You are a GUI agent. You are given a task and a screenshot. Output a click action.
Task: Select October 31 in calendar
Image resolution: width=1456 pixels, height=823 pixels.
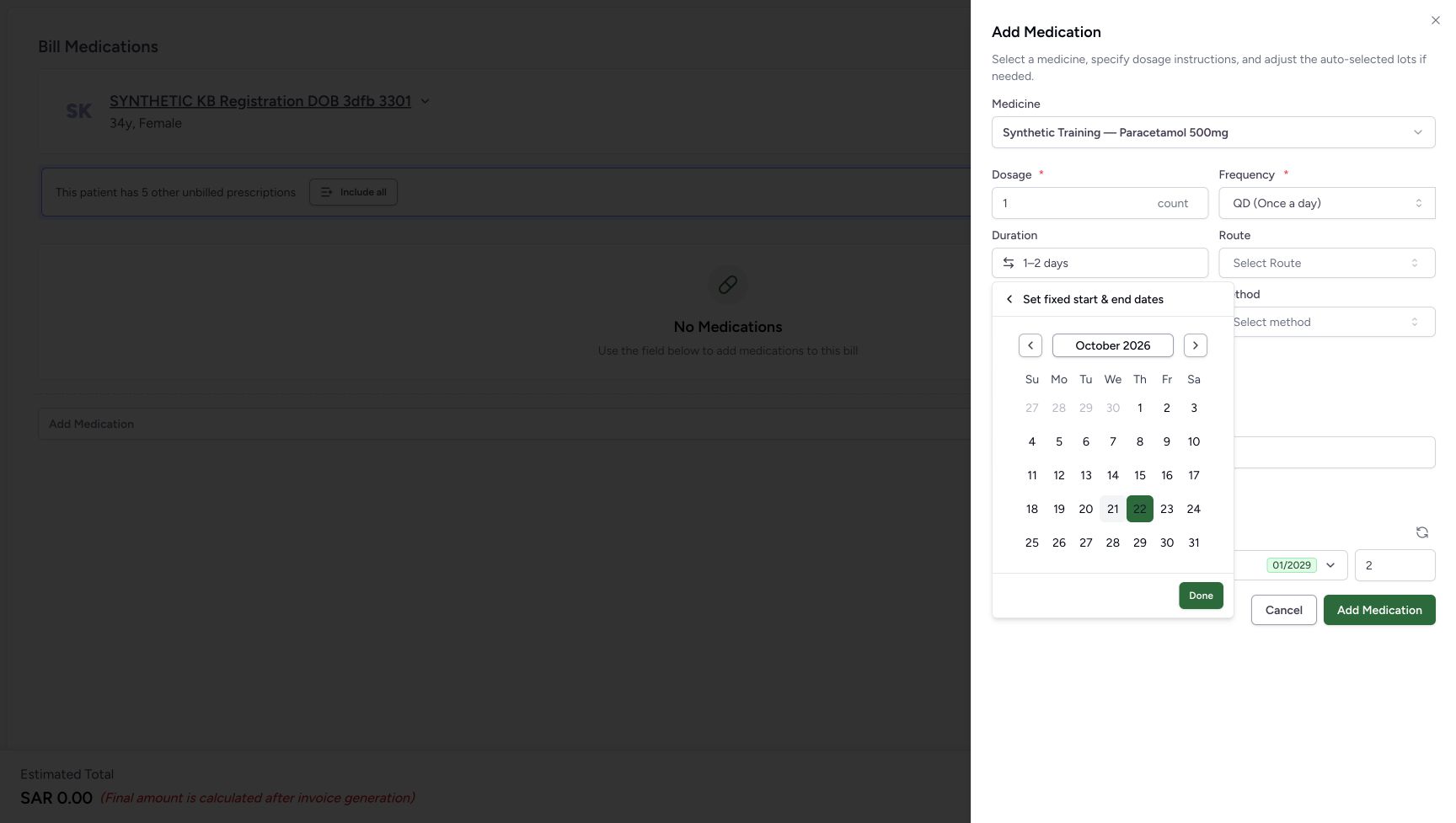pyautogui.click(x=1193, y=542)
